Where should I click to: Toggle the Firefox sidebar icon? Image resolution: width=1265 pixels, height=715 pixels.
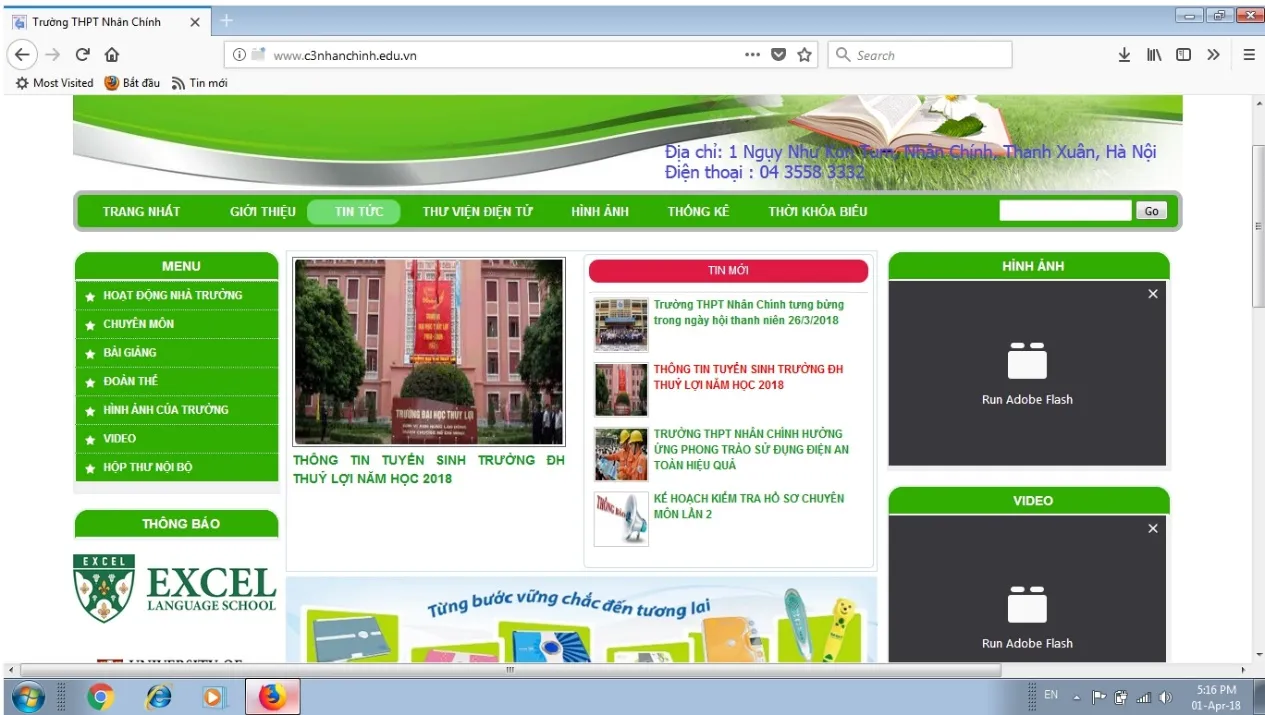click(x=1183, y=55)
